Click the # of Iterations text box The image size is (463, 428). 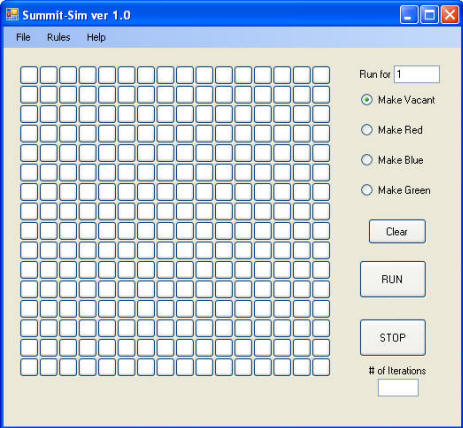point(398,387)
